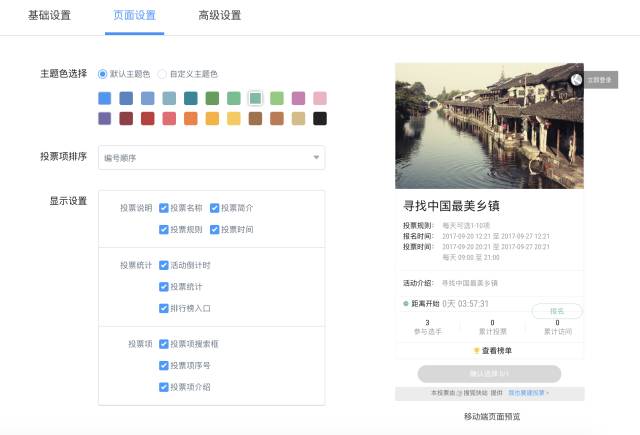
Task: Toggle the 投票名称 checkbox
Action: [x=164, y=208]
